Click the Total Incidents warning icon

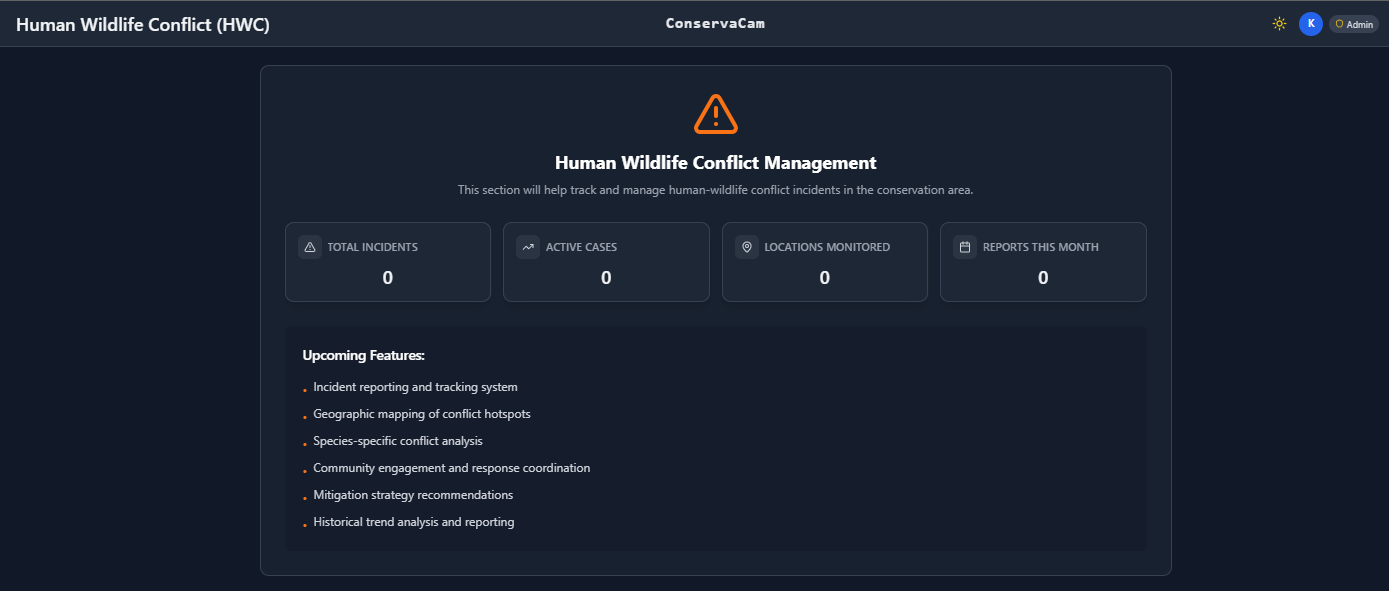point(310,247)
